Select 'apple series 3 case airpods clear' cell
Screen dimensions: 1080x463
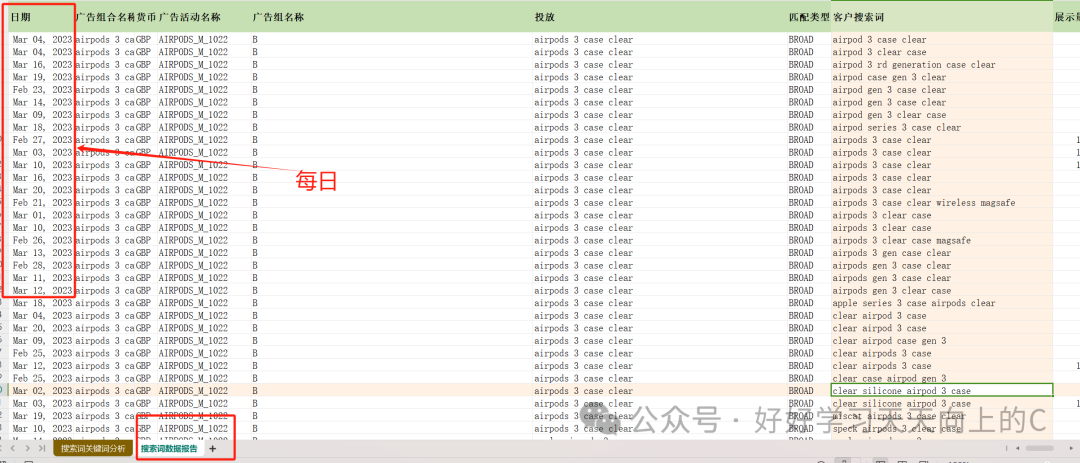pyautogui.click(x=942, y=303)
